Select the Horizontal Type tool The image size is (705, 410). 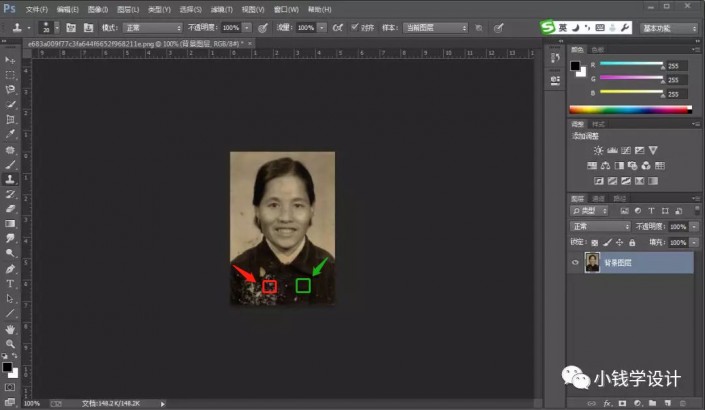tap(10, 284)
